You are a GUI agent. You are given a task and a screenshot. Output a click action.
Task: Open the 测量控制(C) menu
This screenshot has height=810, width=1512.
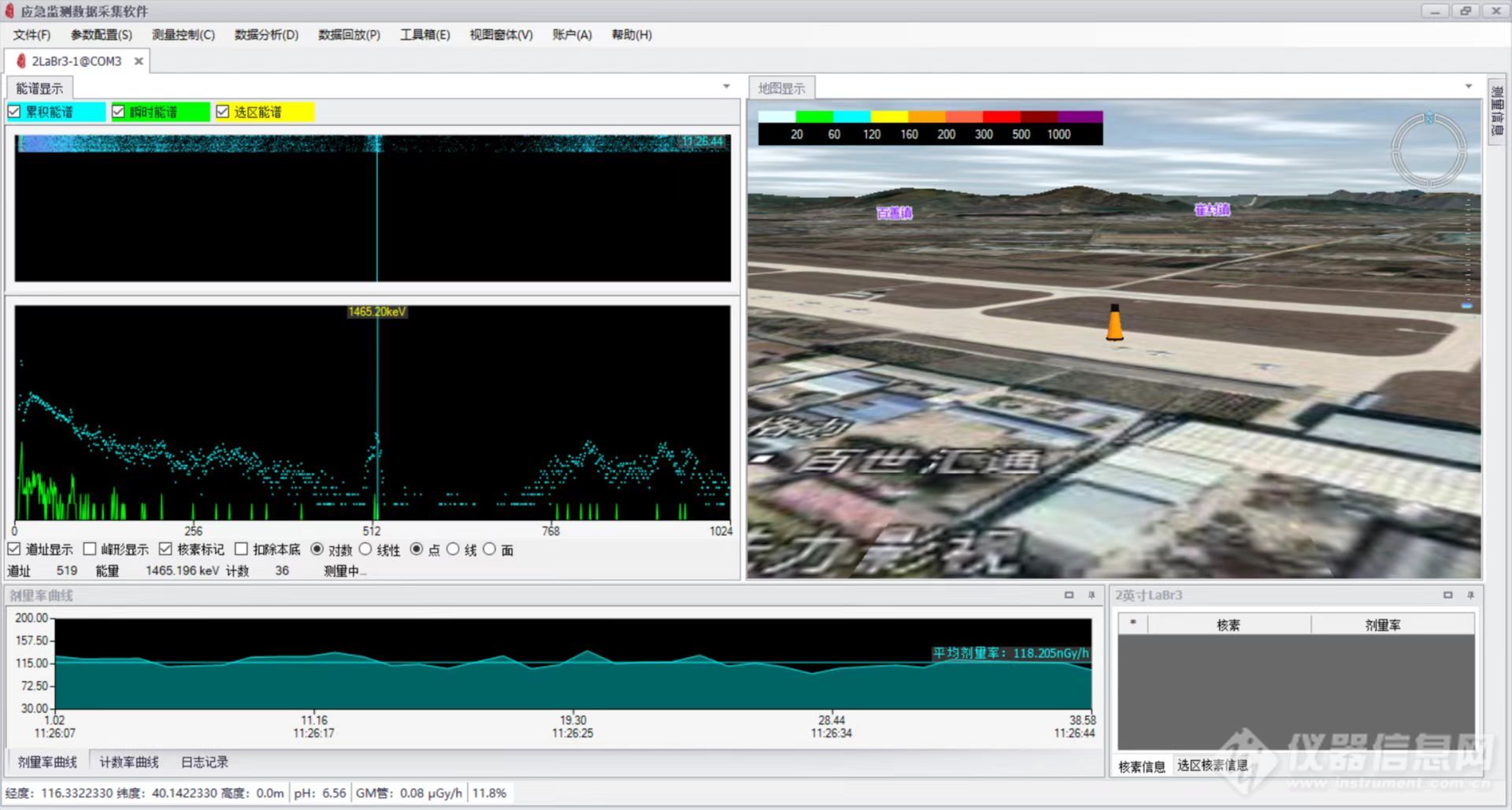[x=183, y=35]
